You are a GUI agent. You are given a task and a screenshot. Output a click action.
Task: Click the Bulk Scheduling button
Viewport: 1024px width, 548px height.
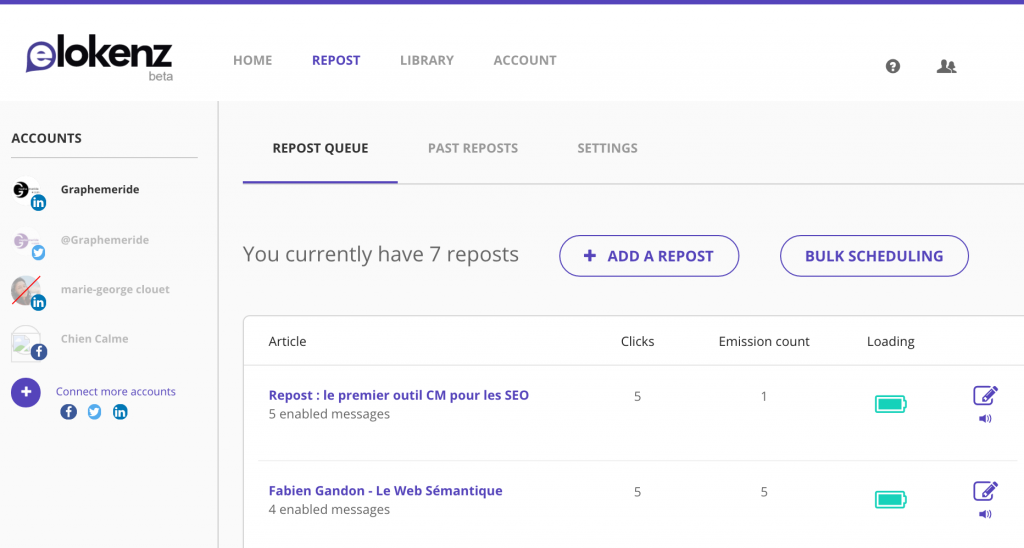(874, 256)
